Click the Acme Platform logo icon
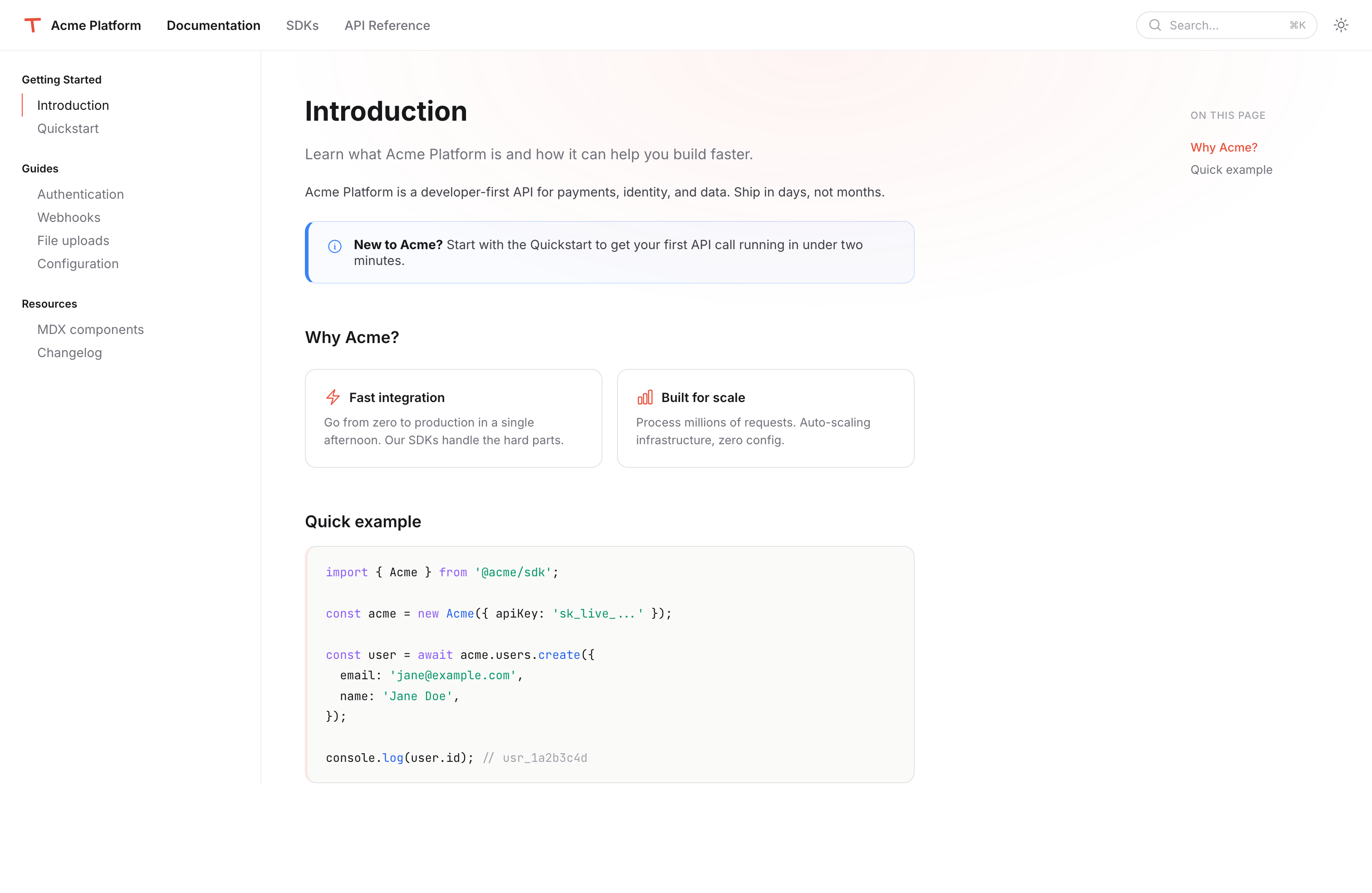 33,25
